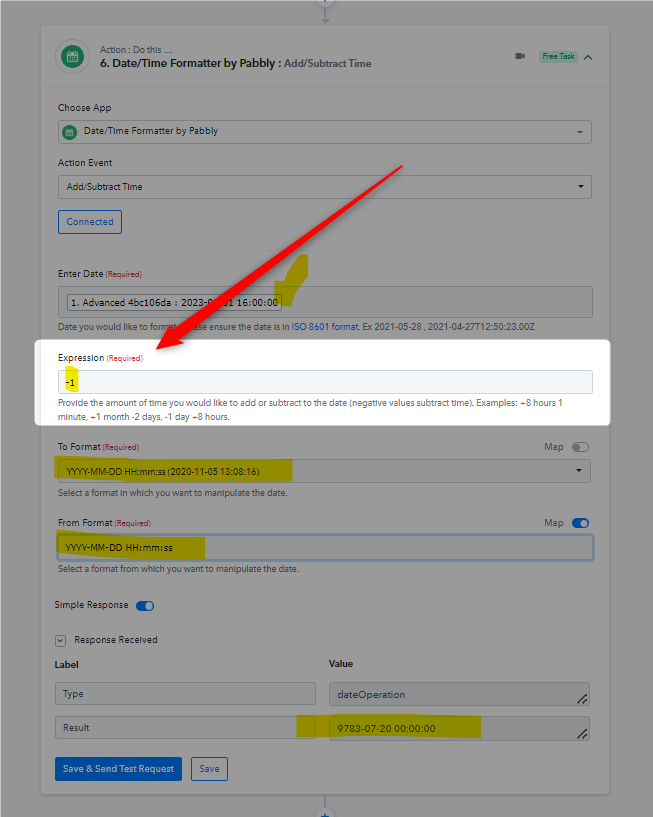Click the Type label field
653x817 pixels.
[185, 694]
